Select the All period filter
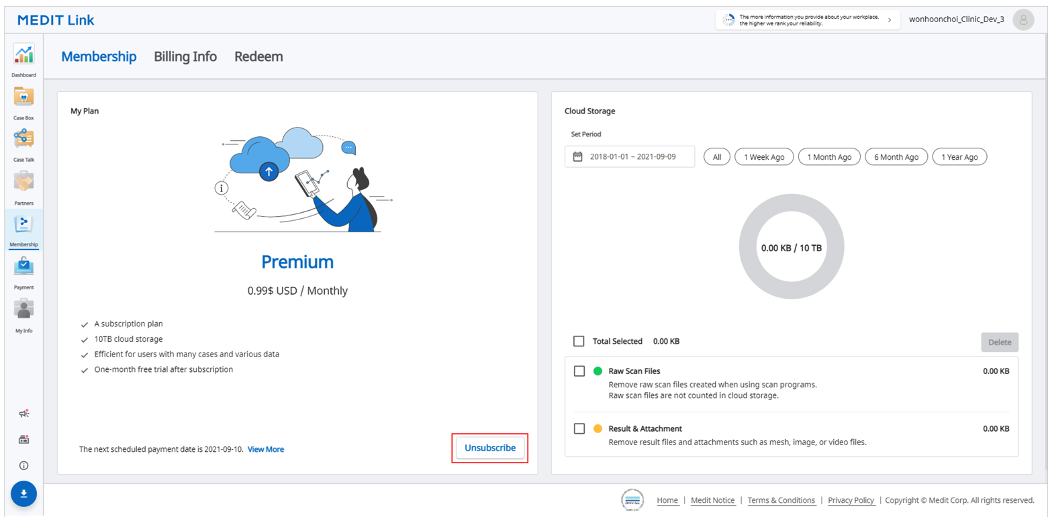This screenshot has height=519, width=1051. pyautogui.click(x=717, y=157)
